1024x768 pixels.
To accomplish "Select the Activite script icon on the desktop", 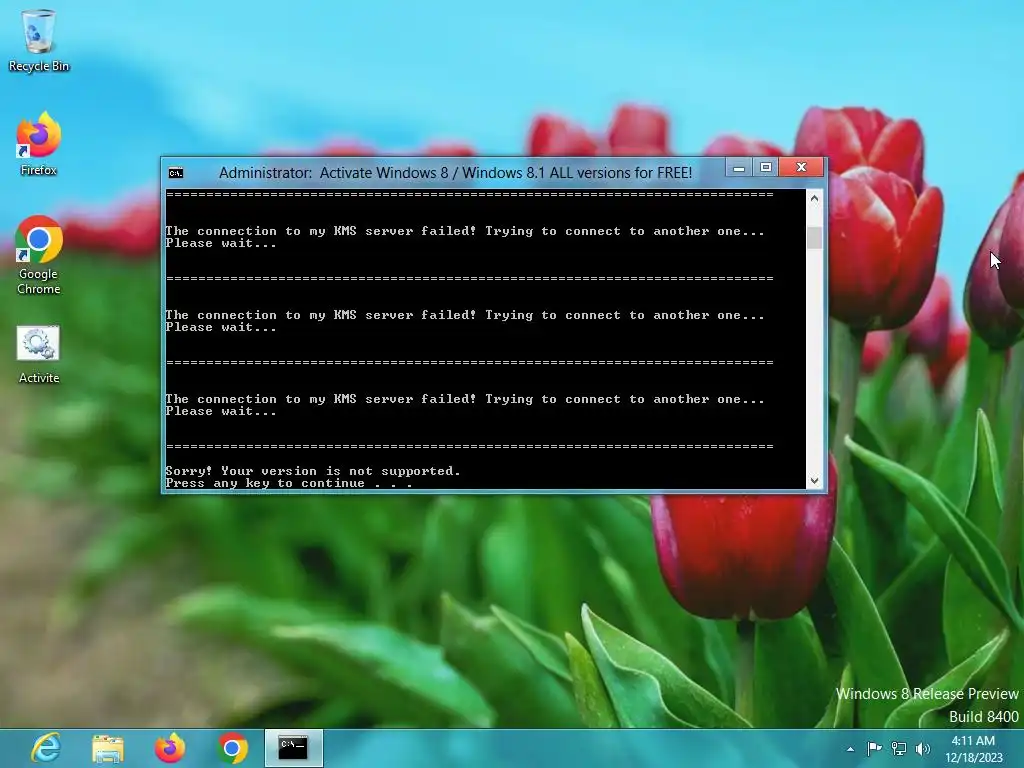I will pos(39,355).
